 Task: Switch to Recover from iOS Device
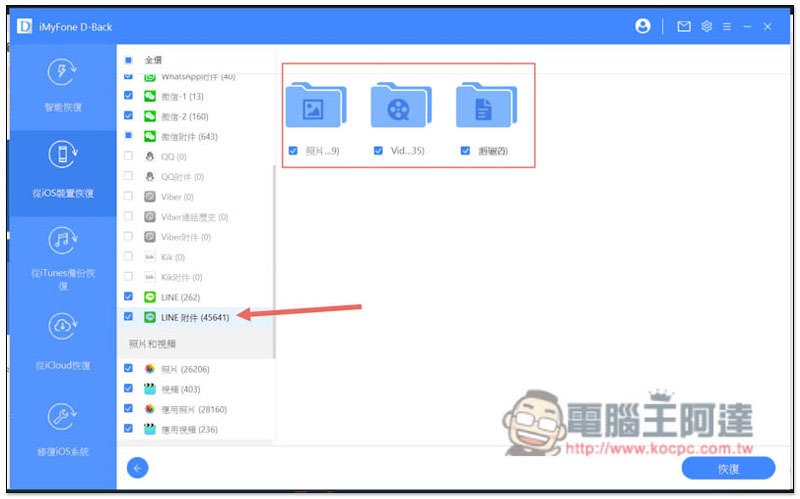pyautogui.click(x=63, y=173)
